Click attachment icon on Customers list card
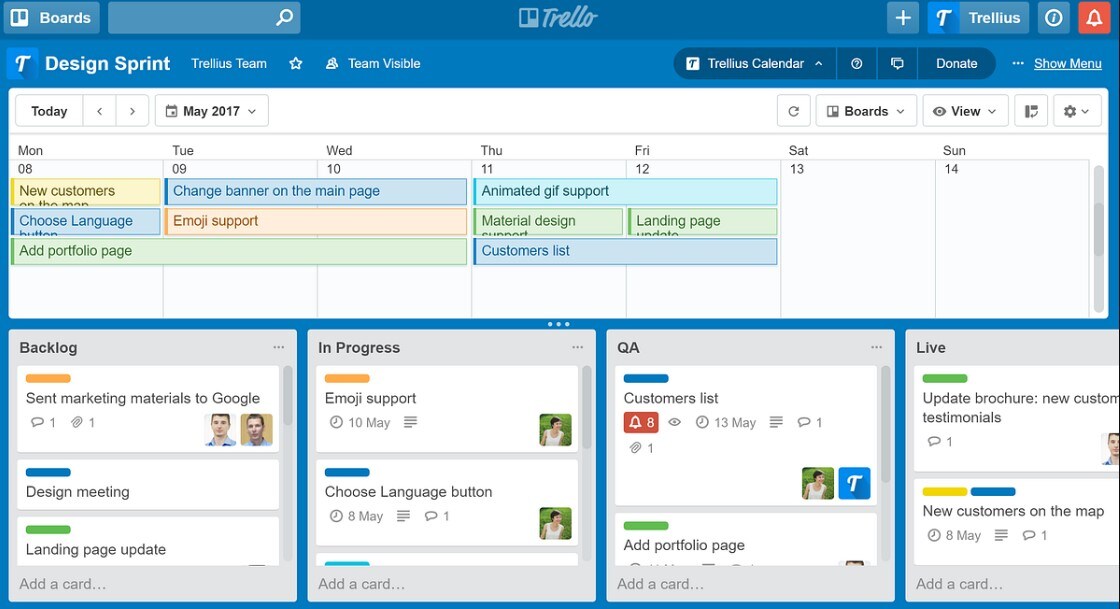Screen dimensions: 1120x609 pos(635,448)
